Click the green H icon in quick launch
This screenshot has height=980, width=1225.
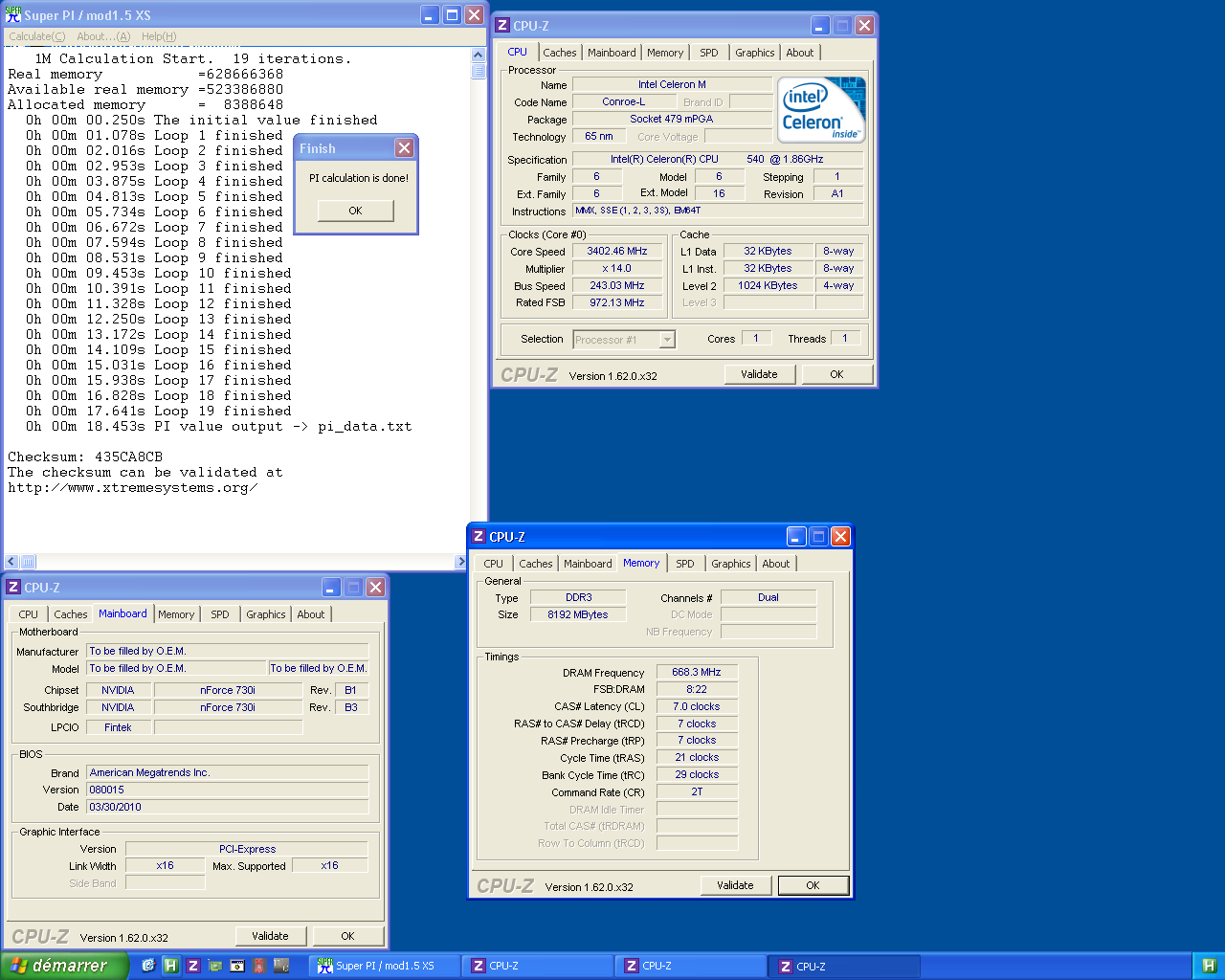(x=170, y=966)
